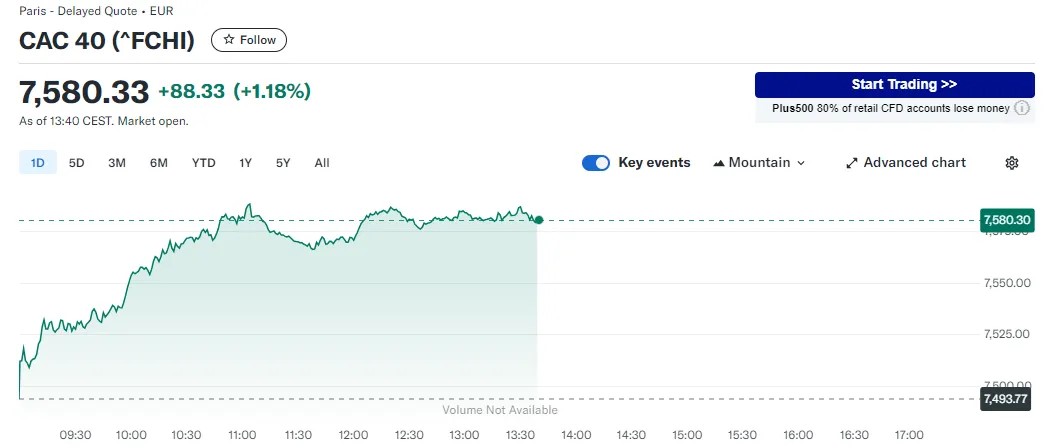Expand the Mountain chart style dropdown
Screen dimensions: 1046x448
click(x=759, y=163)
